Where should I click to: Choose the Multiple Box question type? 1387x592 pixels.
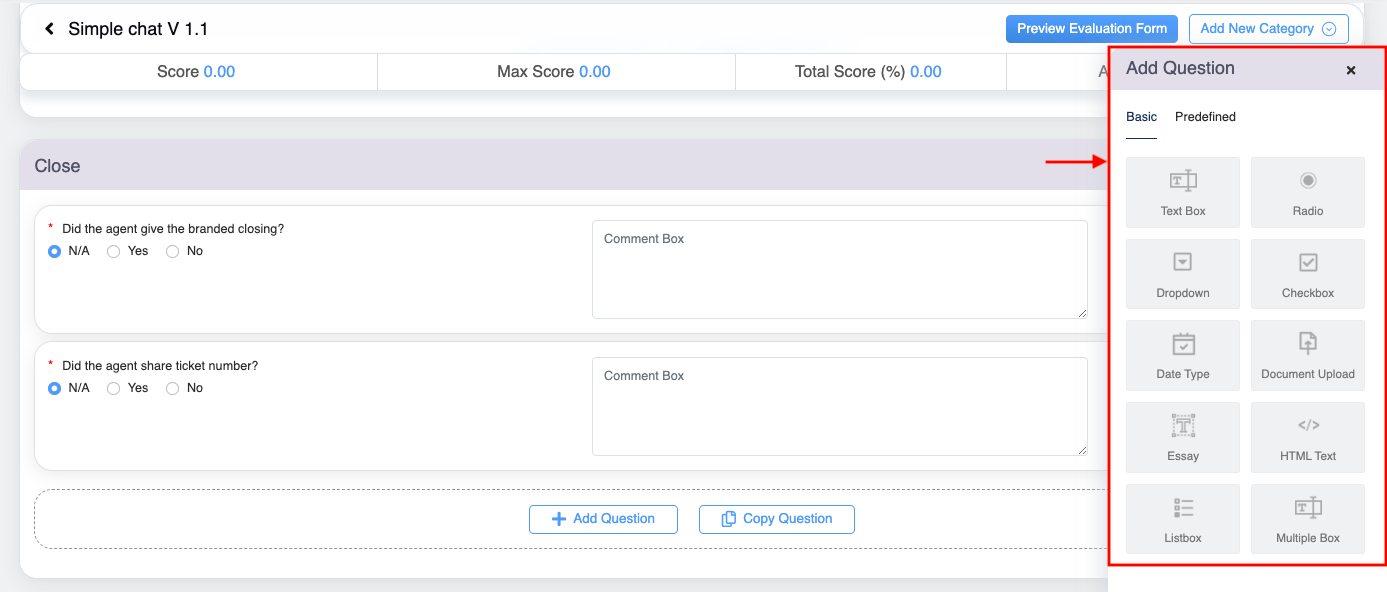pyautogui.click(x=1307, y=519)
